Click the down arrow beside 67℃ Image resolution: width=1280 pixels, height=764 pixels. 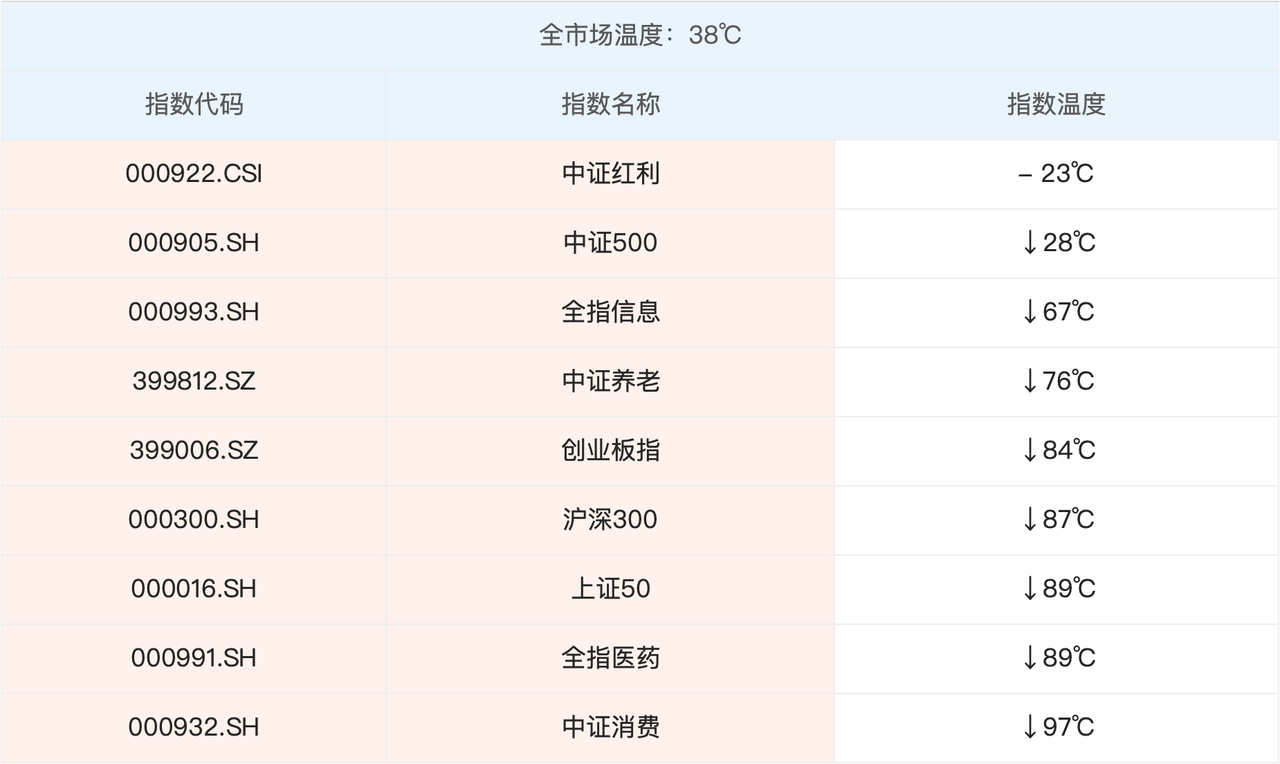click(1030, 312)
